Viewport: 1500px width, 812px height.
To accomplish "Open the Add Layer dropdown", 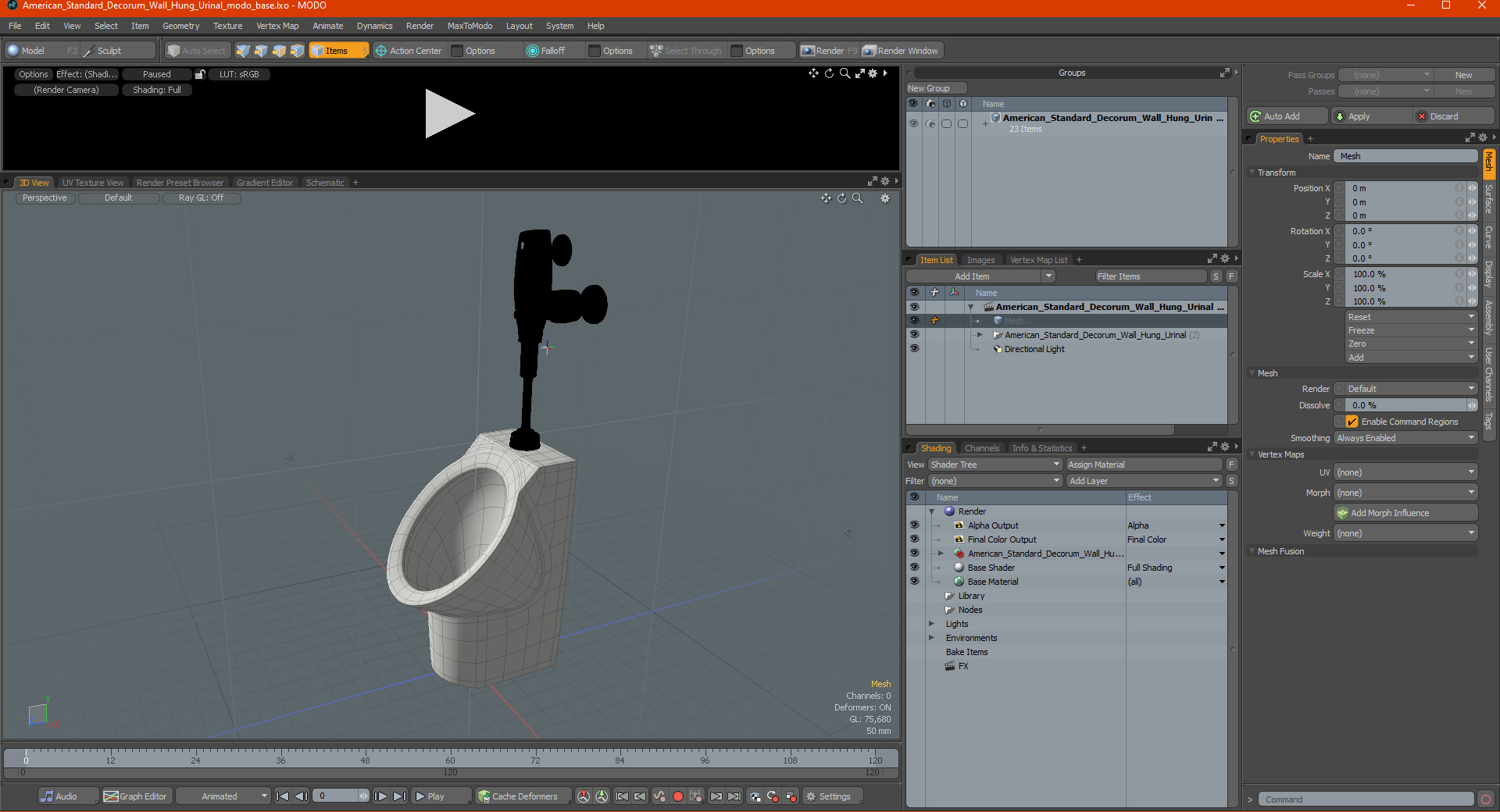I will click(1144, 481).
